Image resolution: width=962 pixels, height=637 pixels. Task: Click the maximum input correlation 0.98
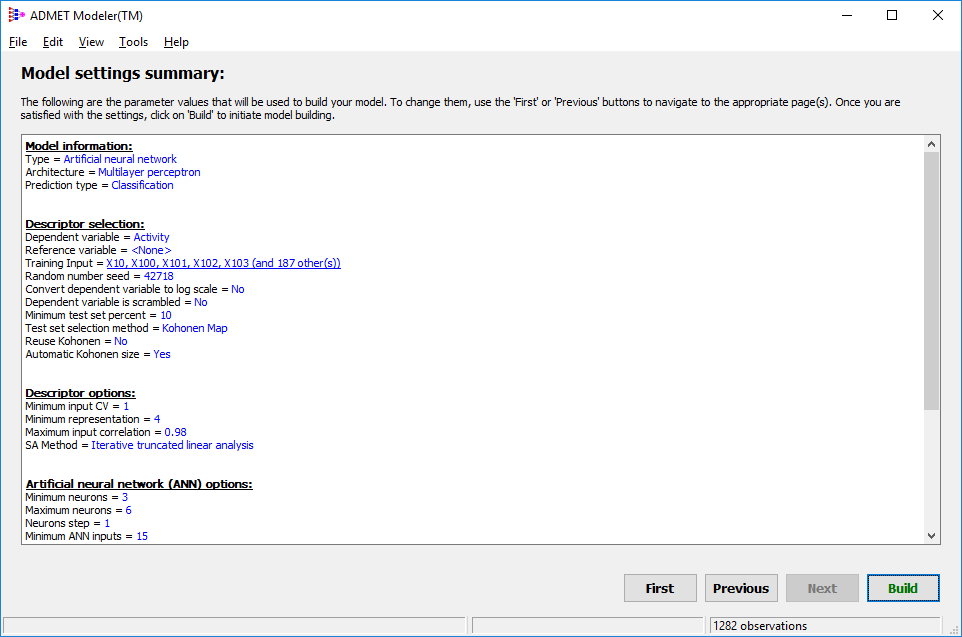click(175, 432)
